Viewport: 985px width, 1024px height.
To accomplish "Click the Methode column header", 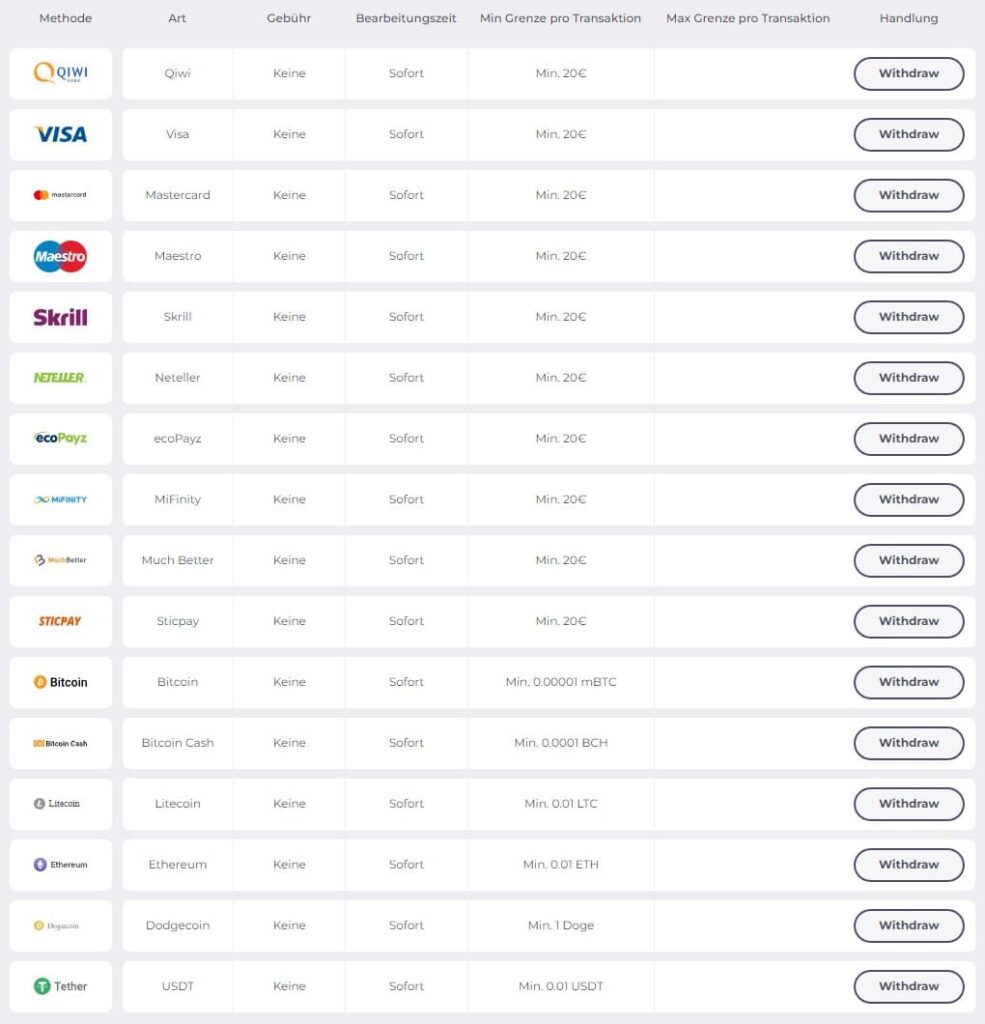I will tap(65, 18).
